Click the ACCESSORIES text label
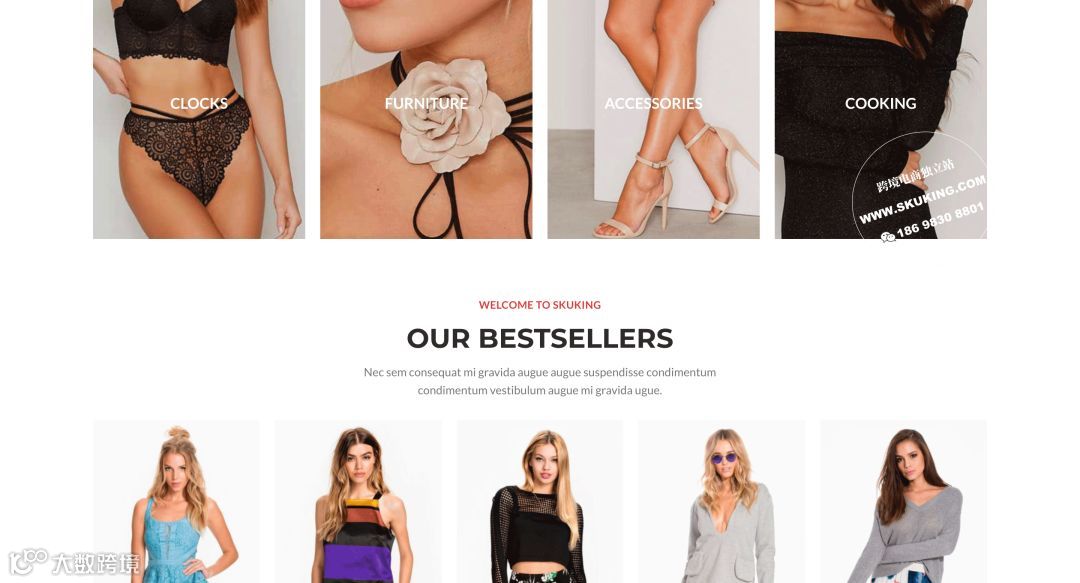 (x=654, y=103)
